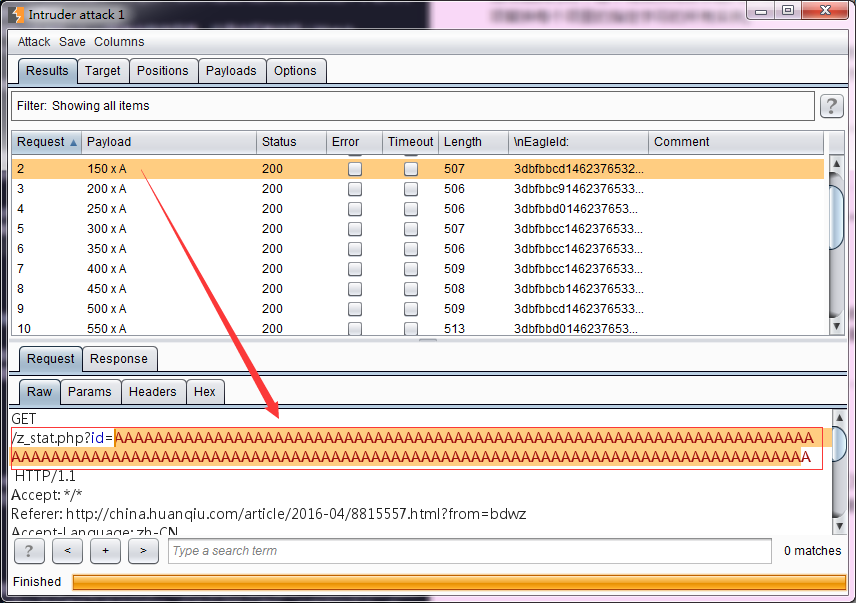Switch to the Payloads tab
Image resolution: width=856 pixels, height=603 pixels.
click(231, 71)
